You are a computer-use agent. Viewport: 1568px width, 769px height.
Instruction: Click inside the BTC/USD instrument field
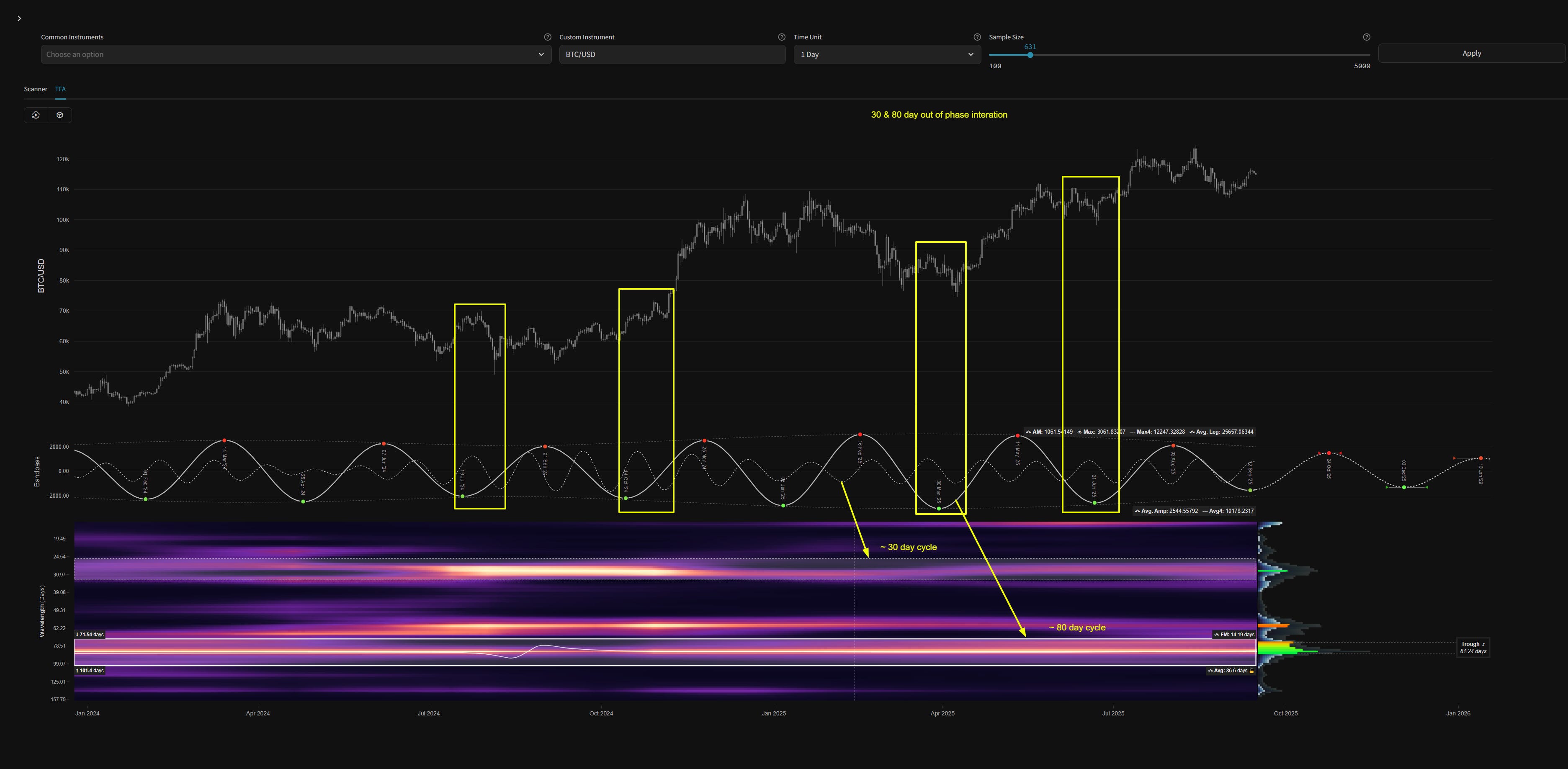click(672, 54)
